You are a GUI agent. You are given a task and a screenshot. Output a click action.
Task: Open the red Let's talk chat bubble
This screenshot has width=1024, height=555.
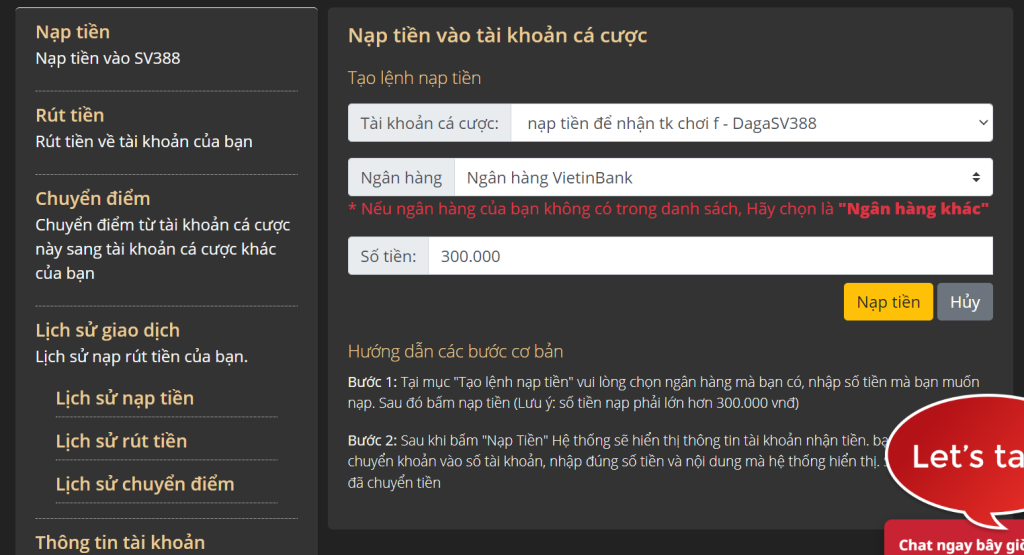[x=960, y=457]
